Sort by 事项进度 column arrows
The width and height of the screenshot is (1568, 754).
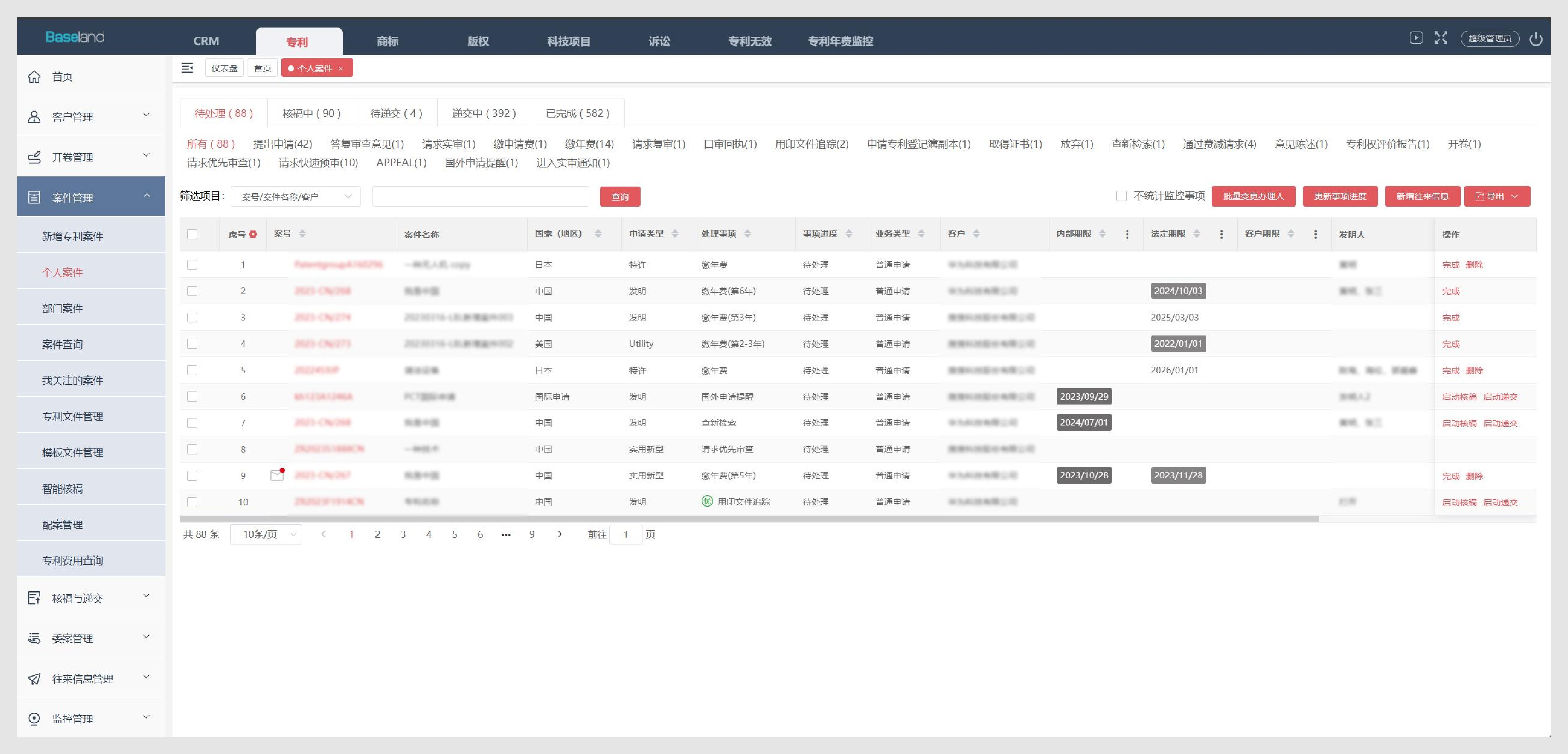pos(849,234)
